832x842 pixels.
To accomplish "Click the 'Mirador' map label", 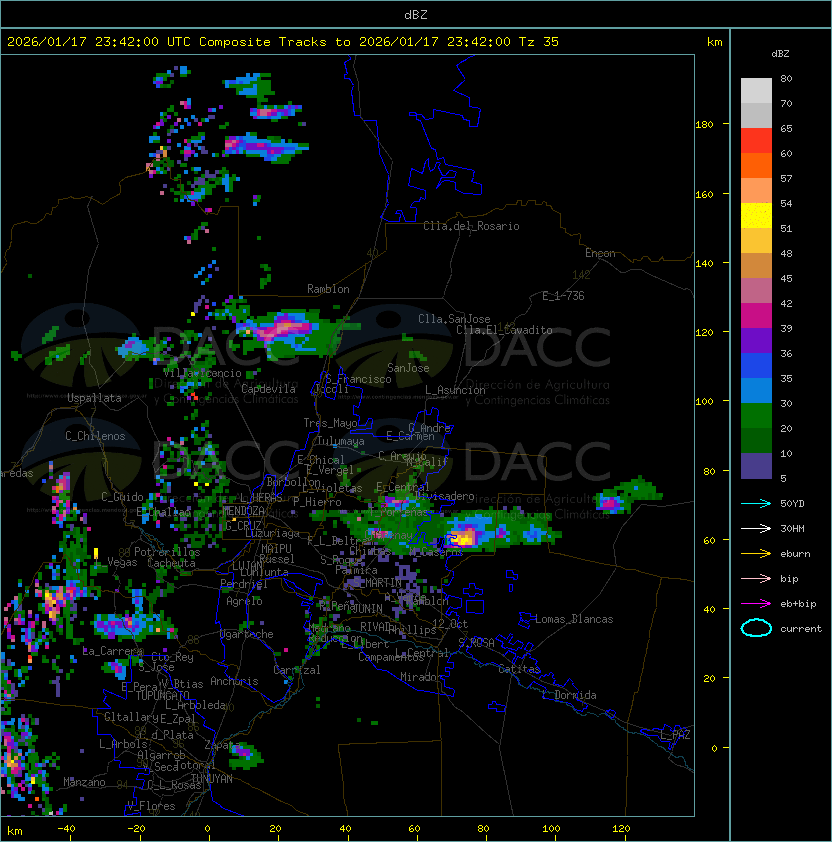I will pyautogui.click(x=422, y=677).
